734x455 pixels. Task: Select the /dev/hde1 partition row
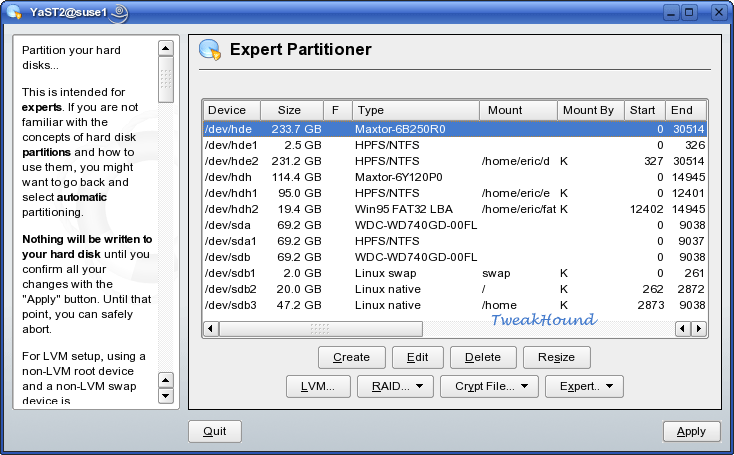tap(455, 145)
